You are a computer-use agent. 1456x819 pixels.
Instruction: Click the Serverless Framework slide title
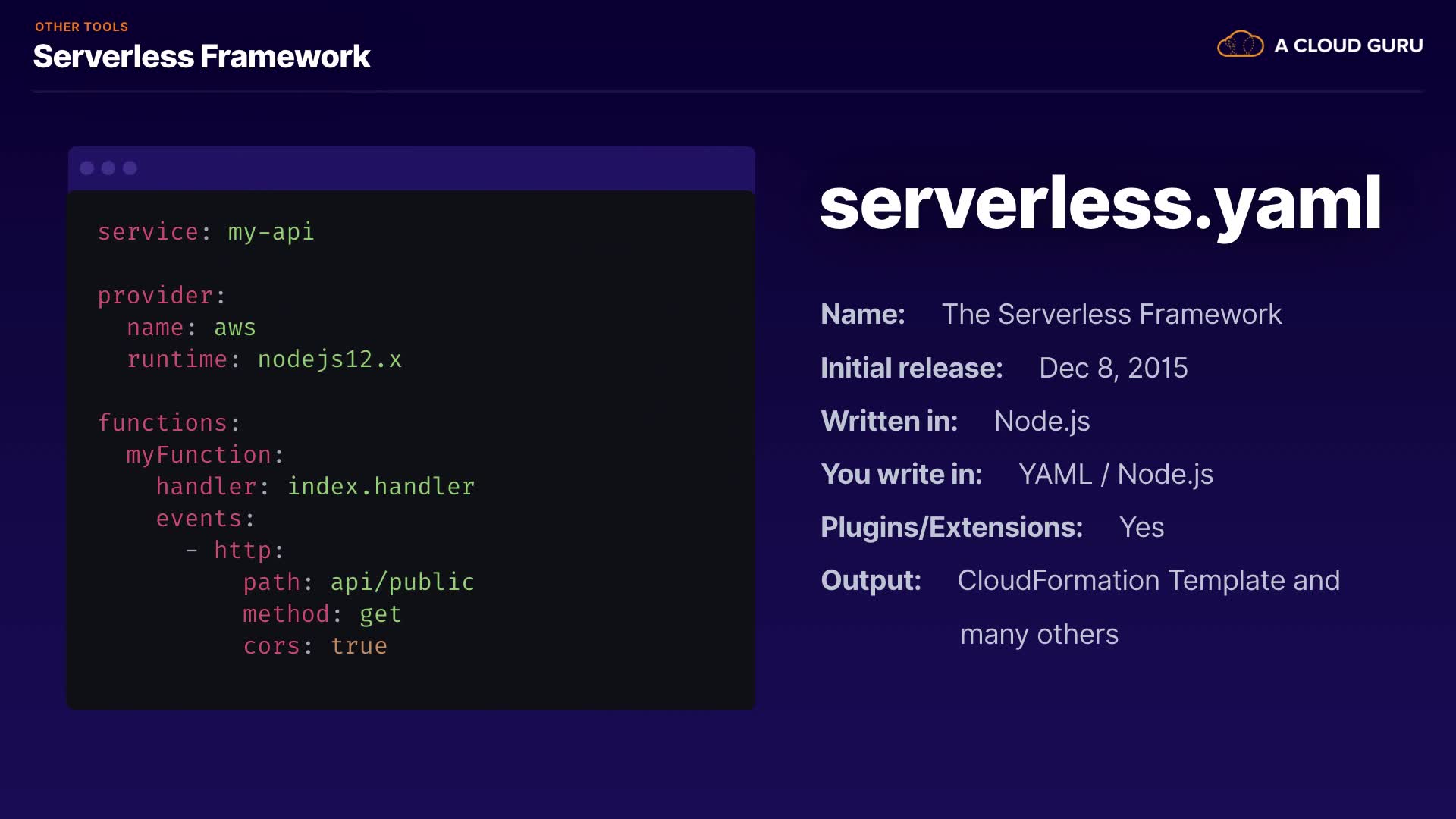click(x=202, y=57)
